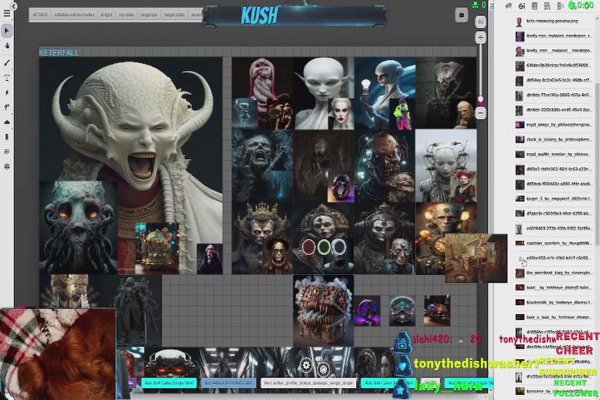The height and width of the screenshot is (400, 600).
Task: Run the my stats macro button
Action: click(126, 15)
